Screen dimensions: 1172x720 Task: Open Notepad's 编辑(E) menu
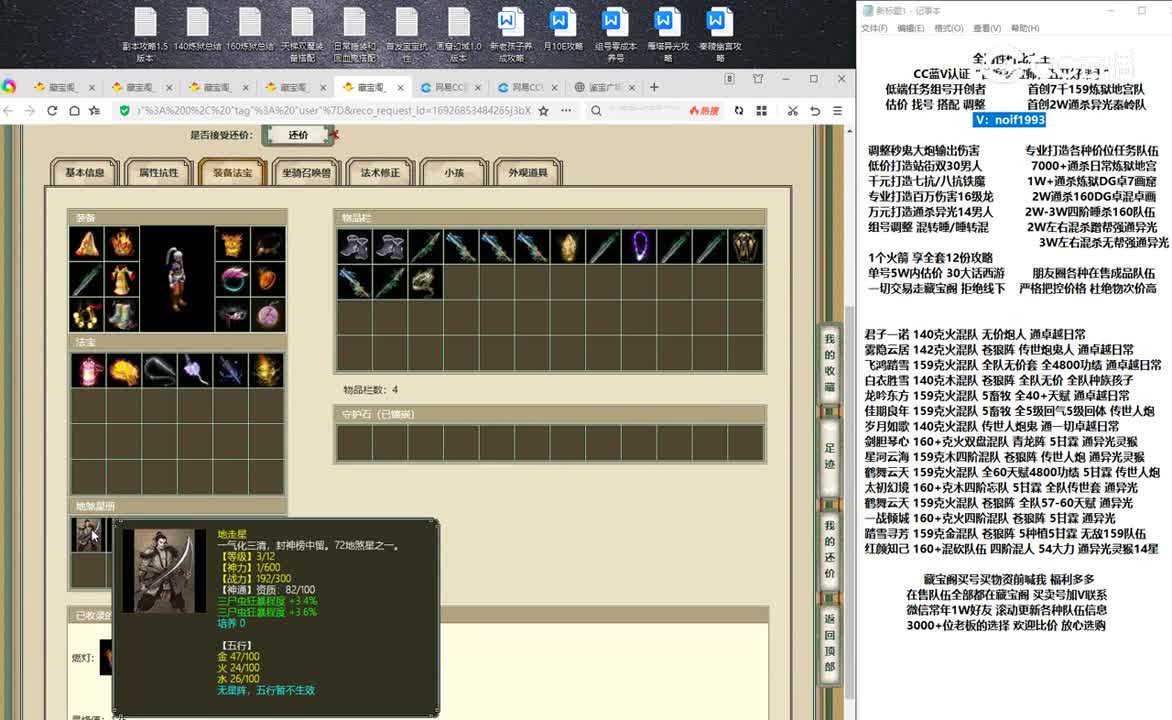[x=910, y=28]
